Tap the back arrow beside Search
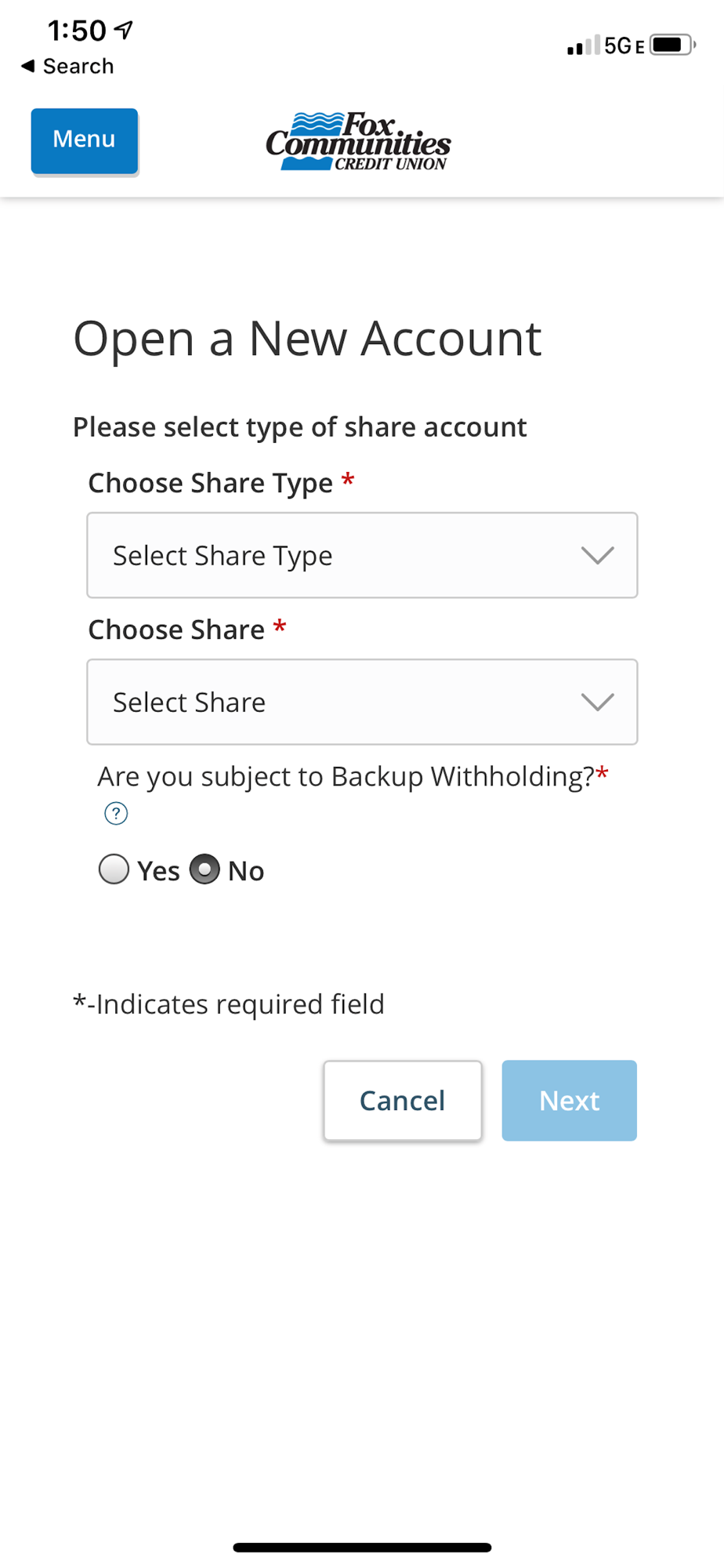The height and width of the screenshot is (1568, 724). pyautogui.click(x=28, y=66)
